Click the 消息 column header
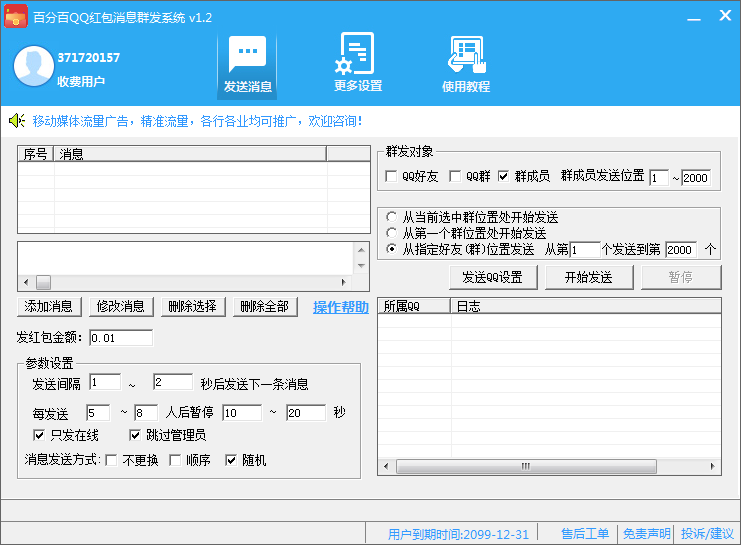This screenshot has width=741, height=545. point(190,154)
